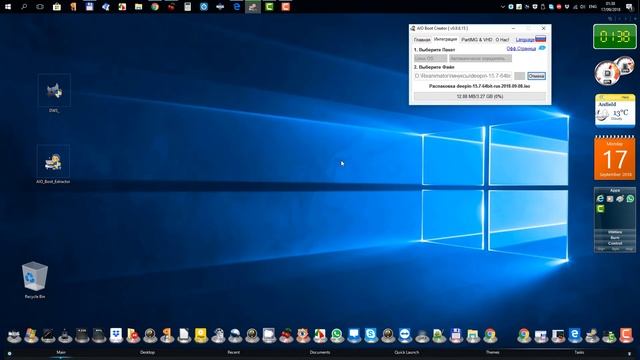This screenshot has width=640, height=360.
Task: Select the DWL_ desktop icon
Action: (54, 93)
